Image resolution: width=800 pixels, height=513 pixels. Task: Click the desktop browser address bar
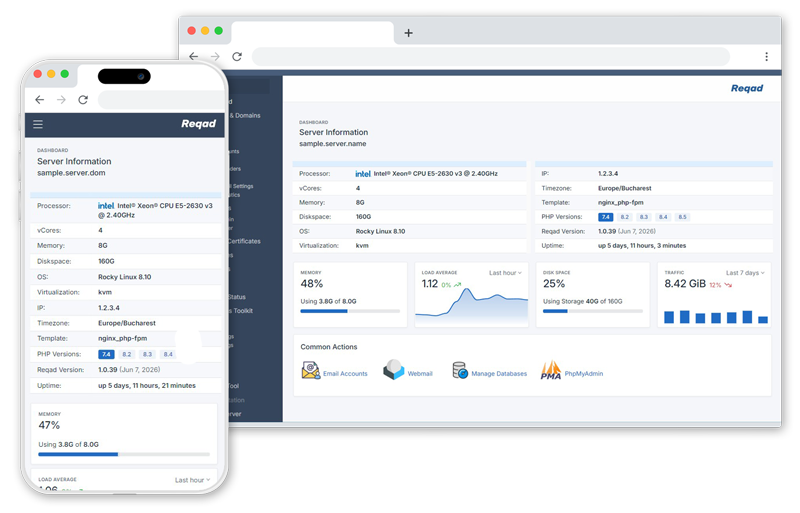click(x=491, y=56)
